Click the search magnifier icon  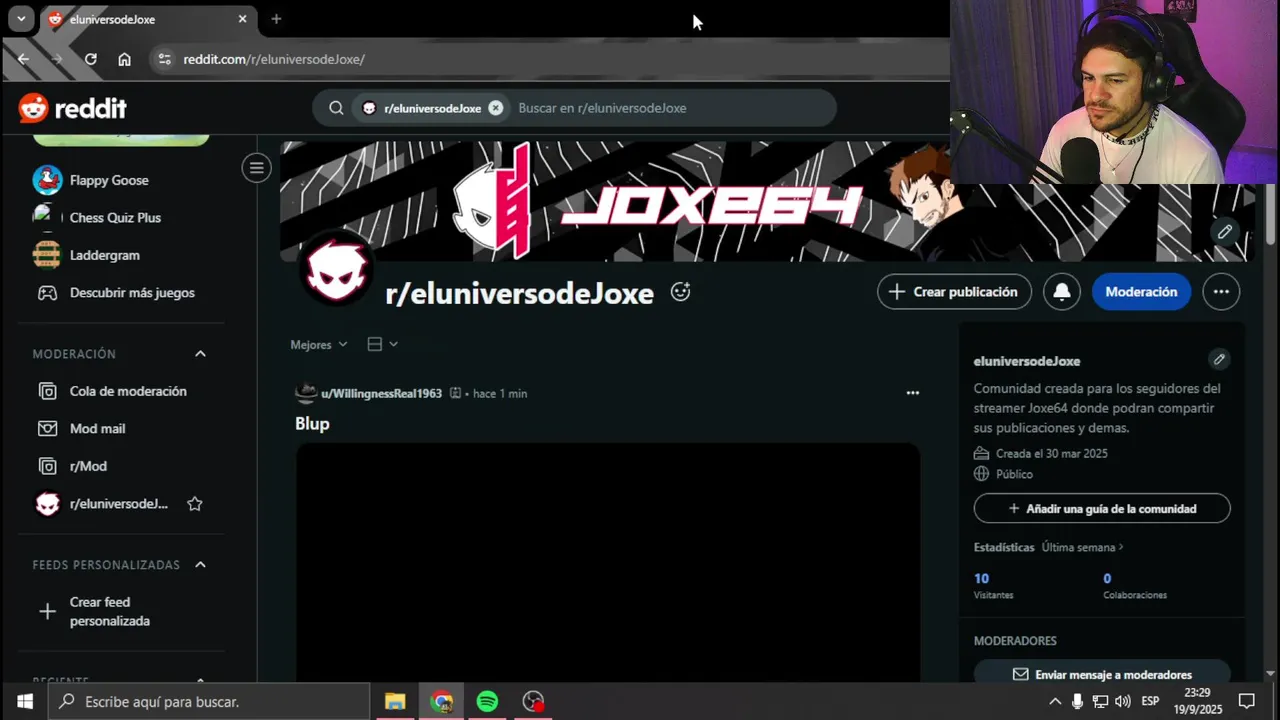pos(337,108)
